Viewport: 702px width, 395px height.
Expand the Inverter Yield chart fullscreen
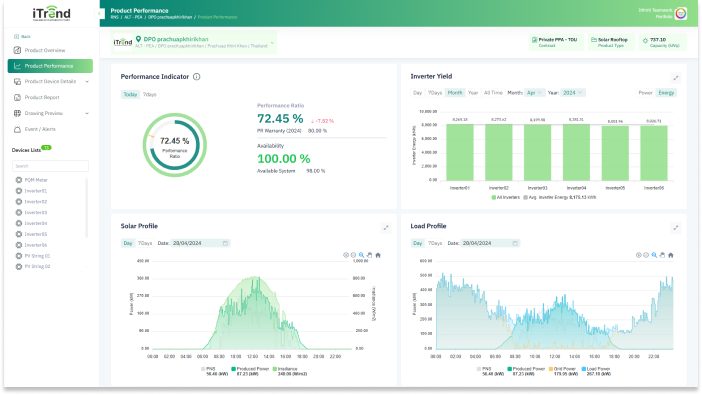pyautogui.click(x=676, y=78)
